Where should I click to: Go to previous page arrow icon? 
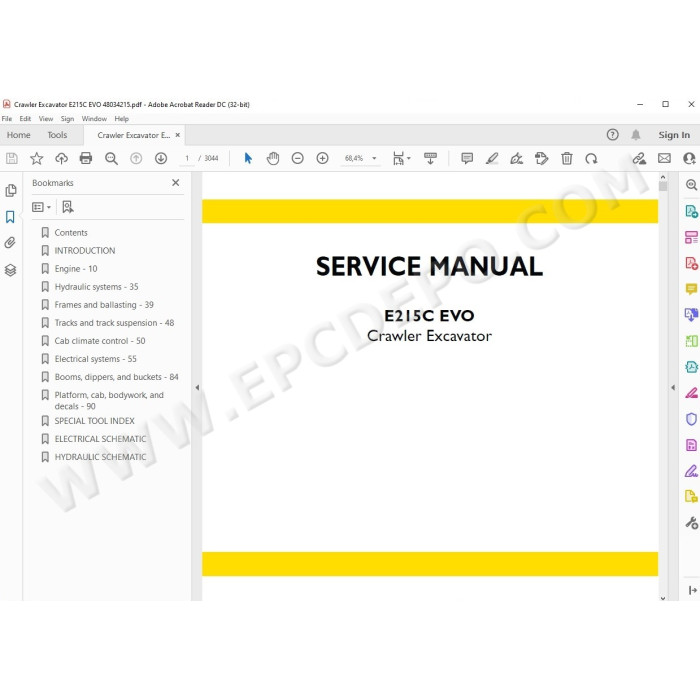click(x=136, y=158)
